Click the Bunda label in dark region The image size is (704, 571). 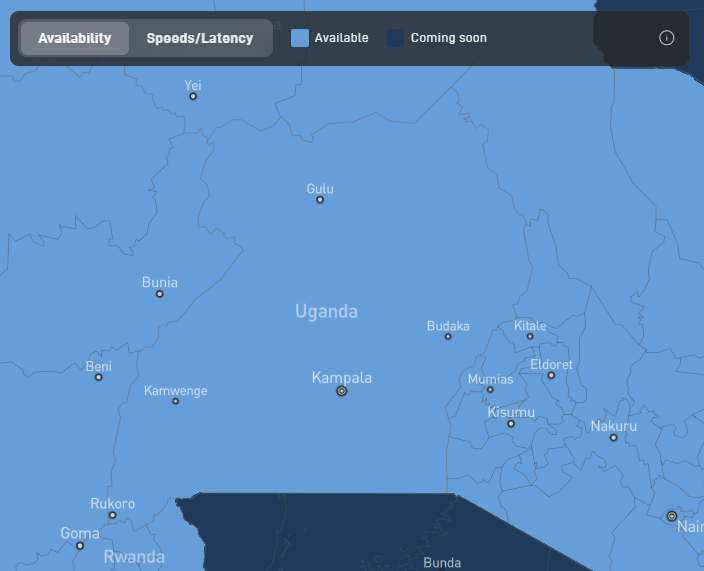[x=442, y=563]
